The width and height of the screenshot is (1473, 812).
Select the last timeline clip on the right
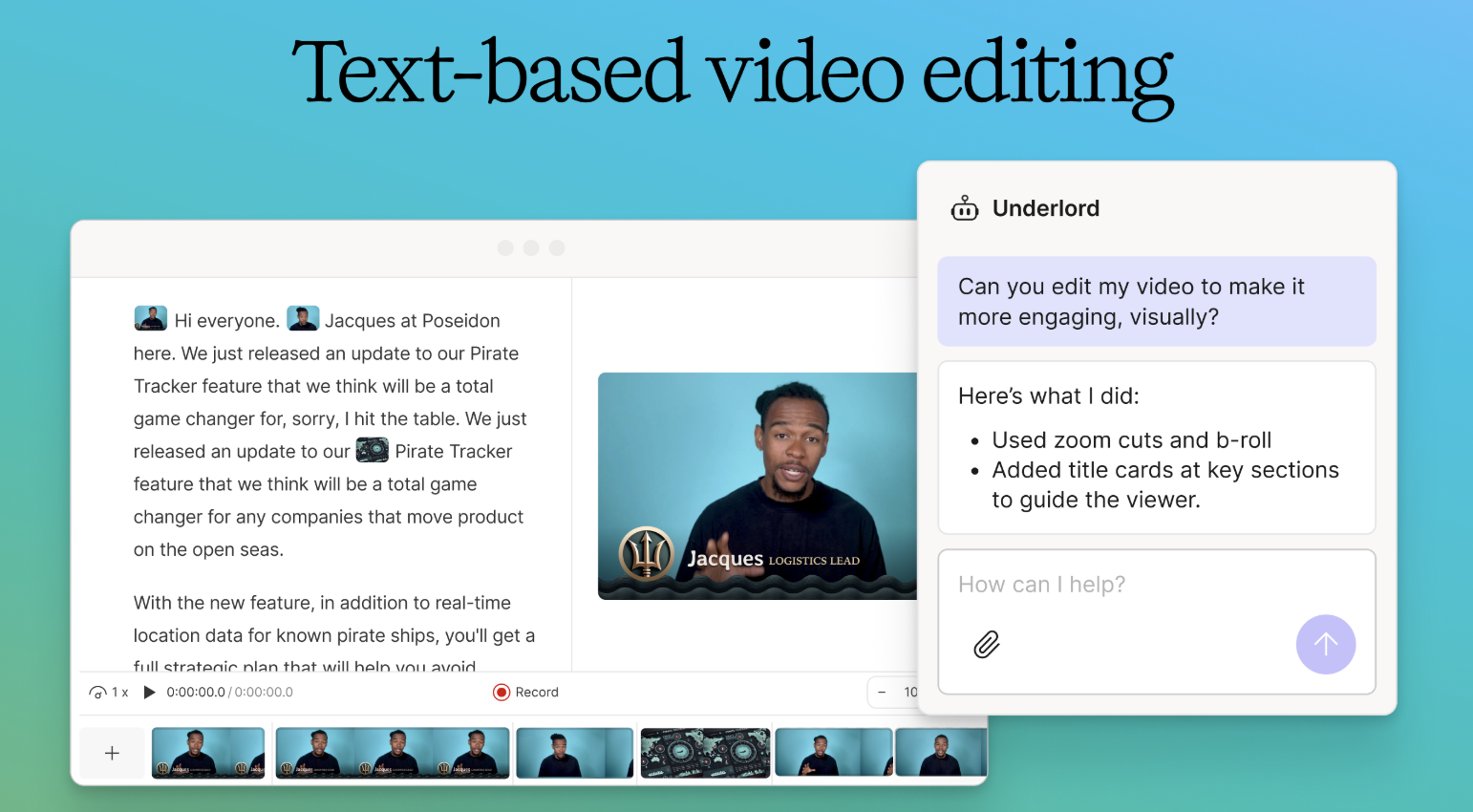tap(940, 753)
